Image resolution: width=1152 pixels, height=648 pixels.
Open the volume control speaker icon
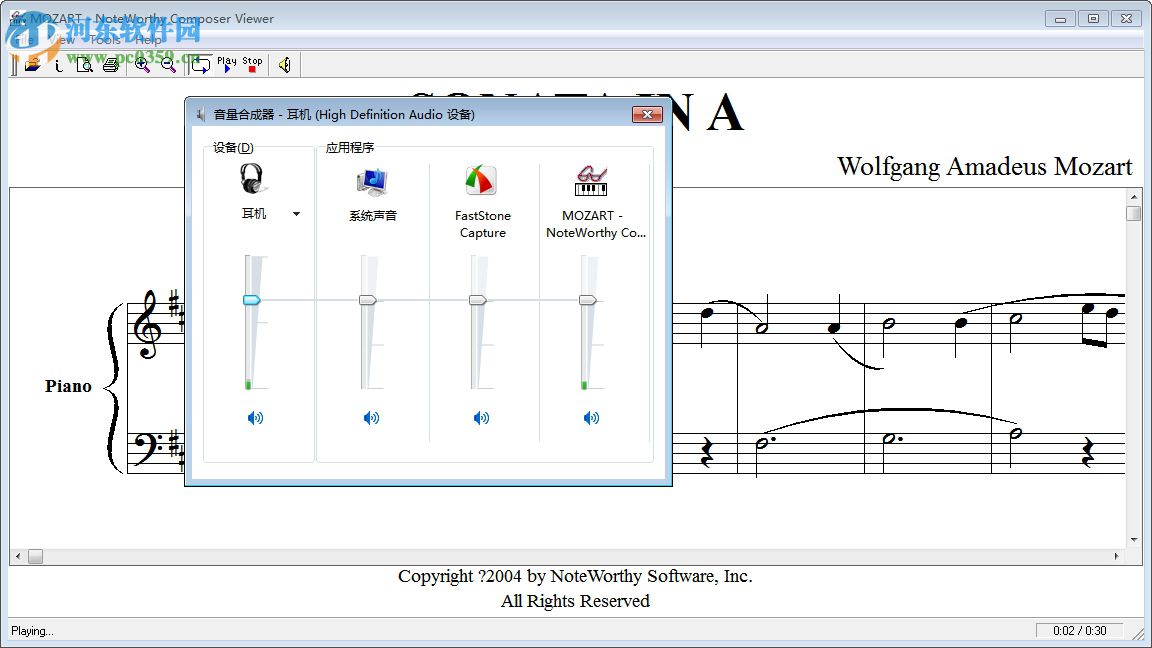284,64
